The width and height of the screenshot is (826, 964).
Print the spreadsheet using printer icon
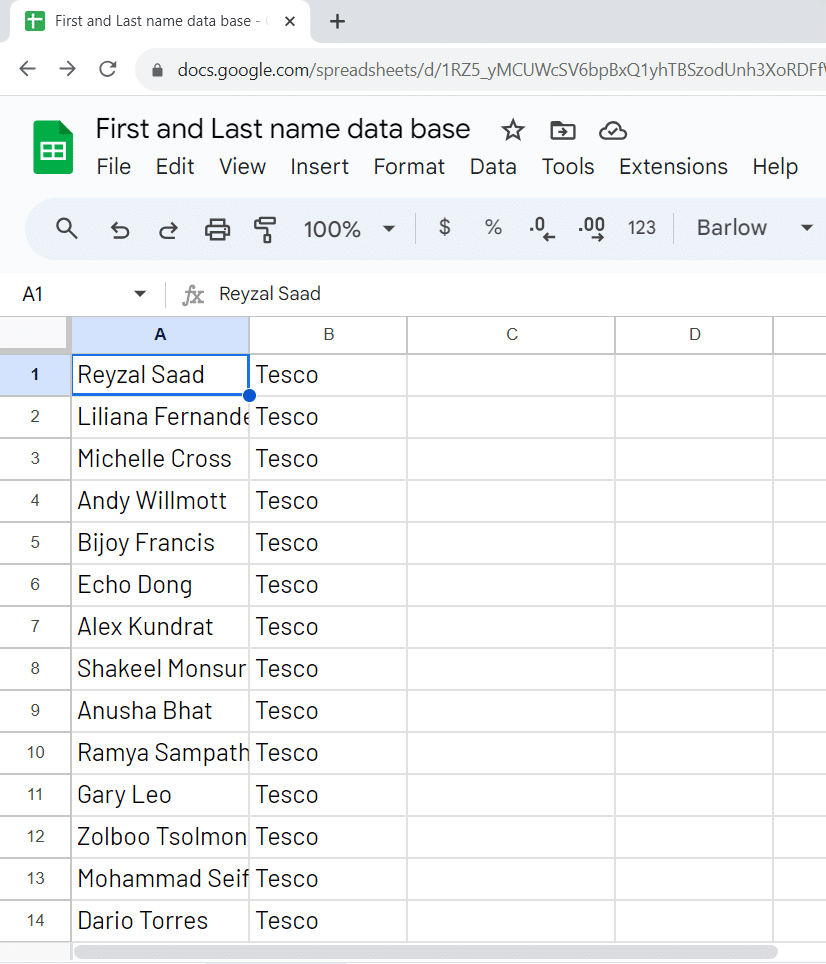point(217,229)
